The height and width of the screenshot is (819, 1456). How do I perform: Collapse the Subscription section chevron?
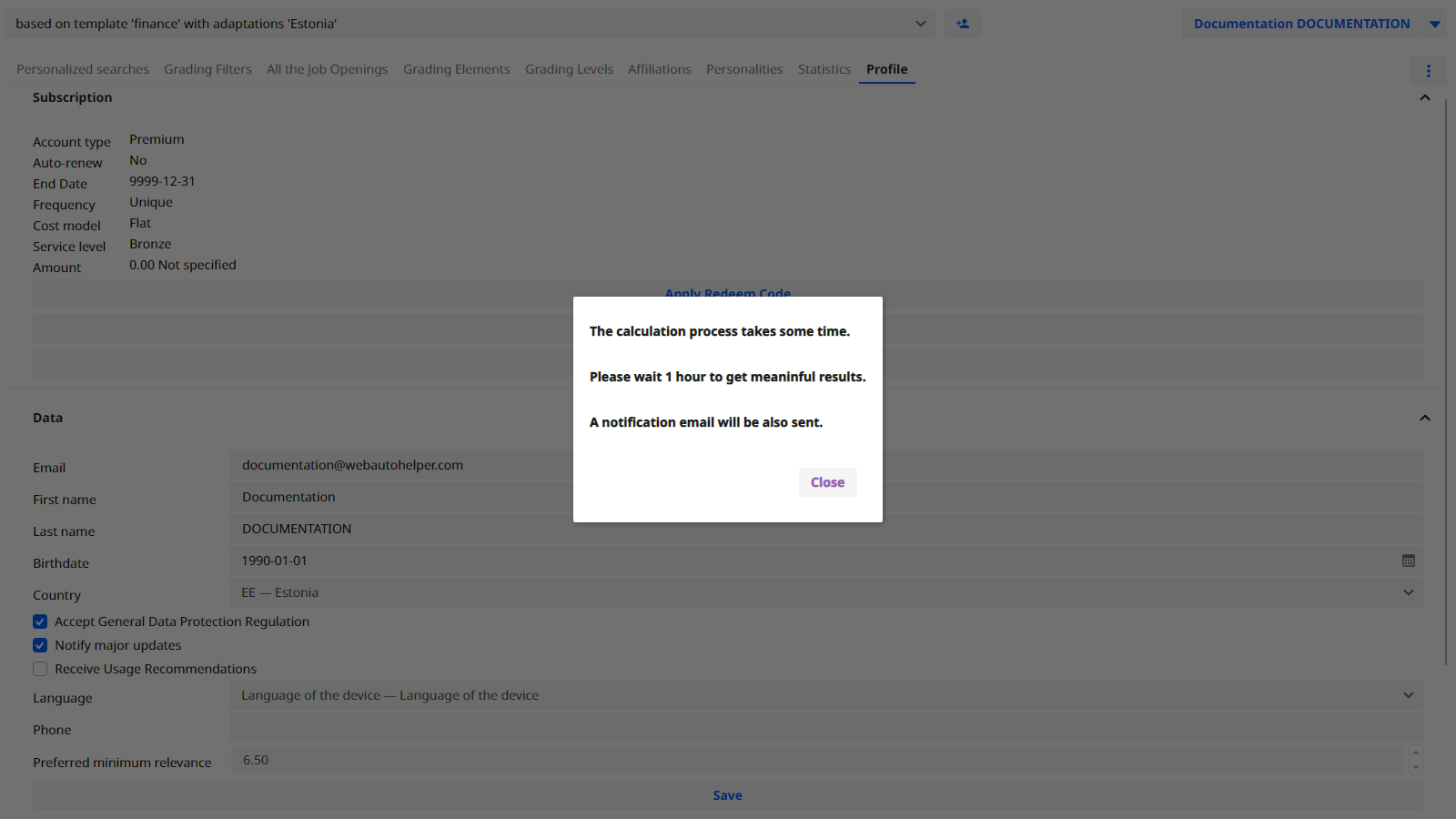pyautogui.click(x=1424, y=98)
